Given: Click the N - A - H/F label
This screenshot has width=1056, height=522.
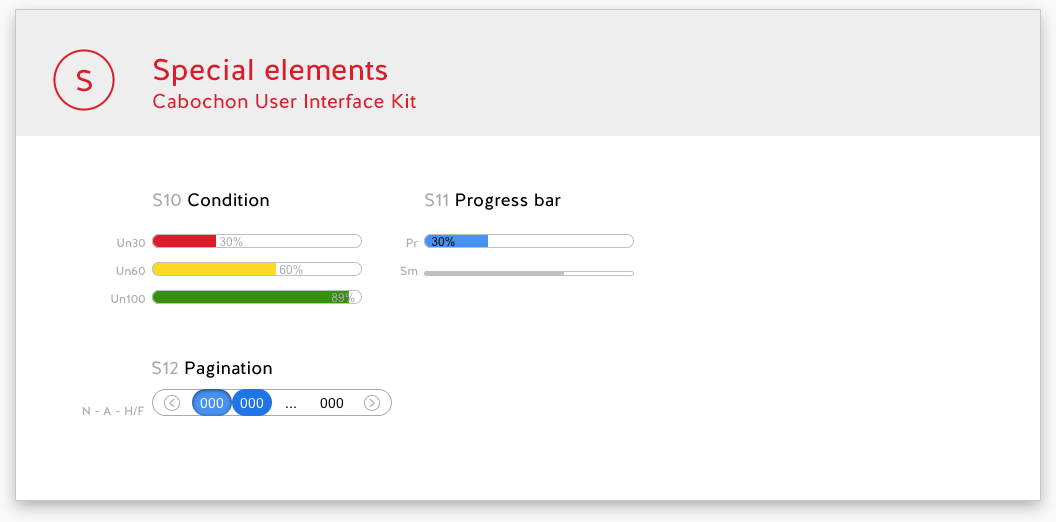Looking at the screenshot, I should [113, 411].
